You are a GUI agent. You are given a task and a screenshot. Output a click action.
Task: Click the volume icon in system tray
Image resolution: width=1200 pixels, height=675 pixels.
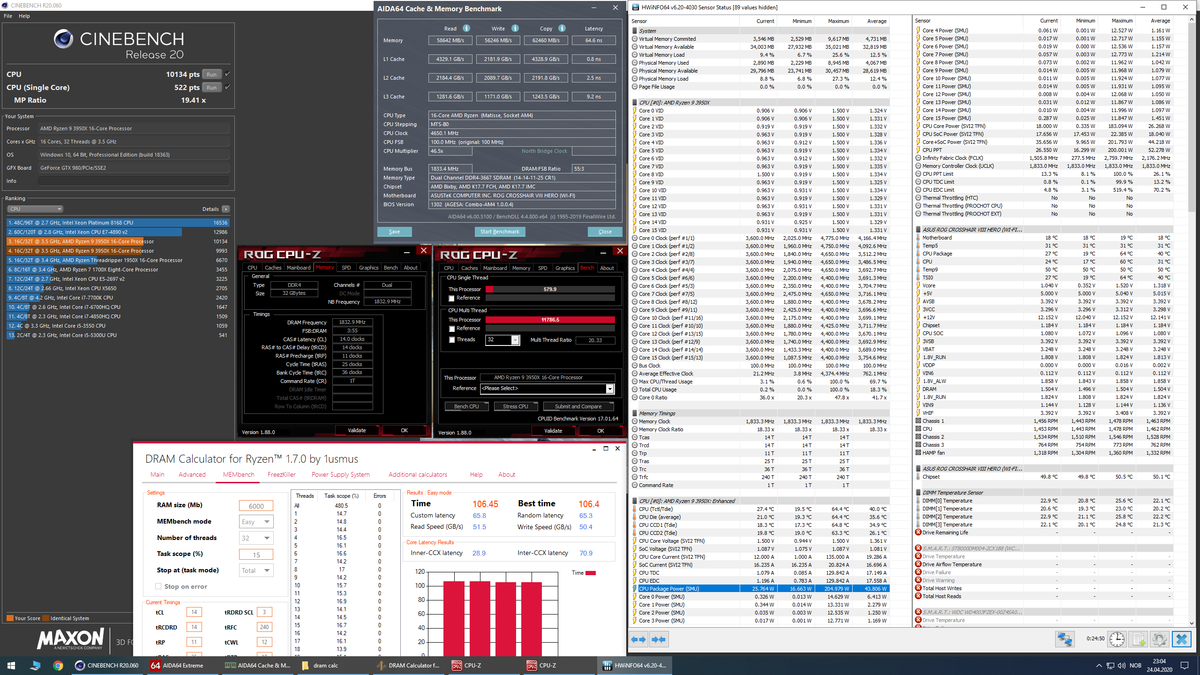tap(1123, 665)
